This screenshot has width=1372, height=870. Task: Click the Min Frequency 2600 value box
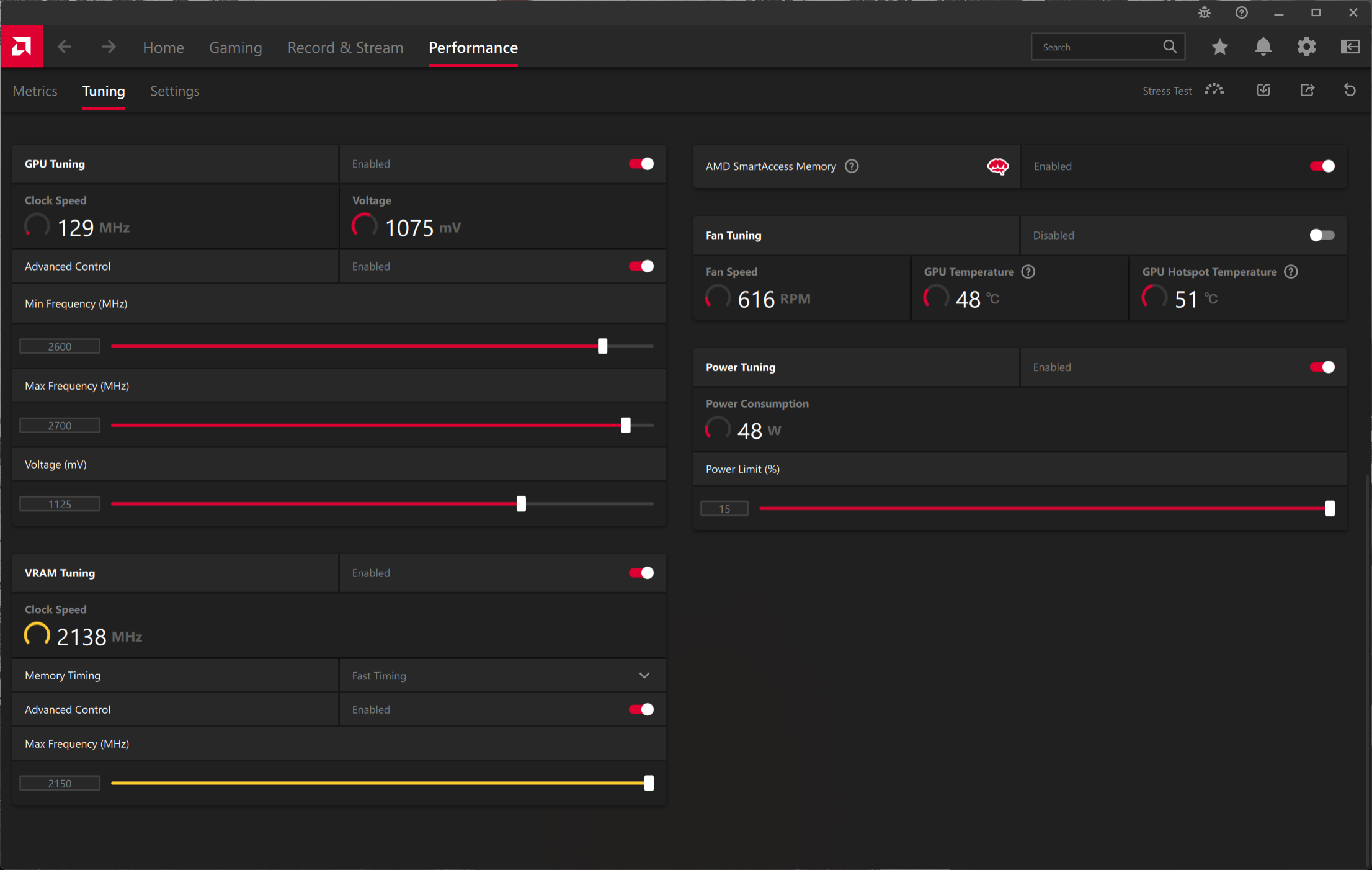click(x=60, y=346)
